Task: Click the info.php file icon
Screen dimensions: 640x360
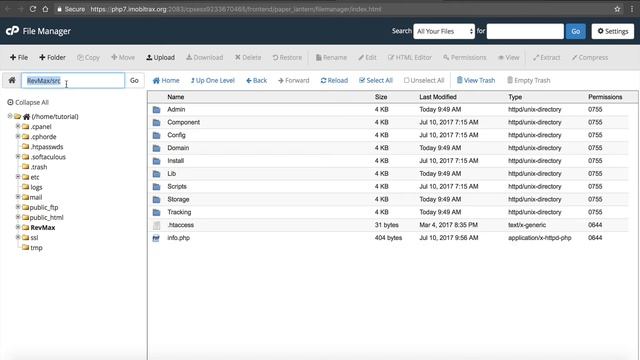Action: tap(156, 238)
